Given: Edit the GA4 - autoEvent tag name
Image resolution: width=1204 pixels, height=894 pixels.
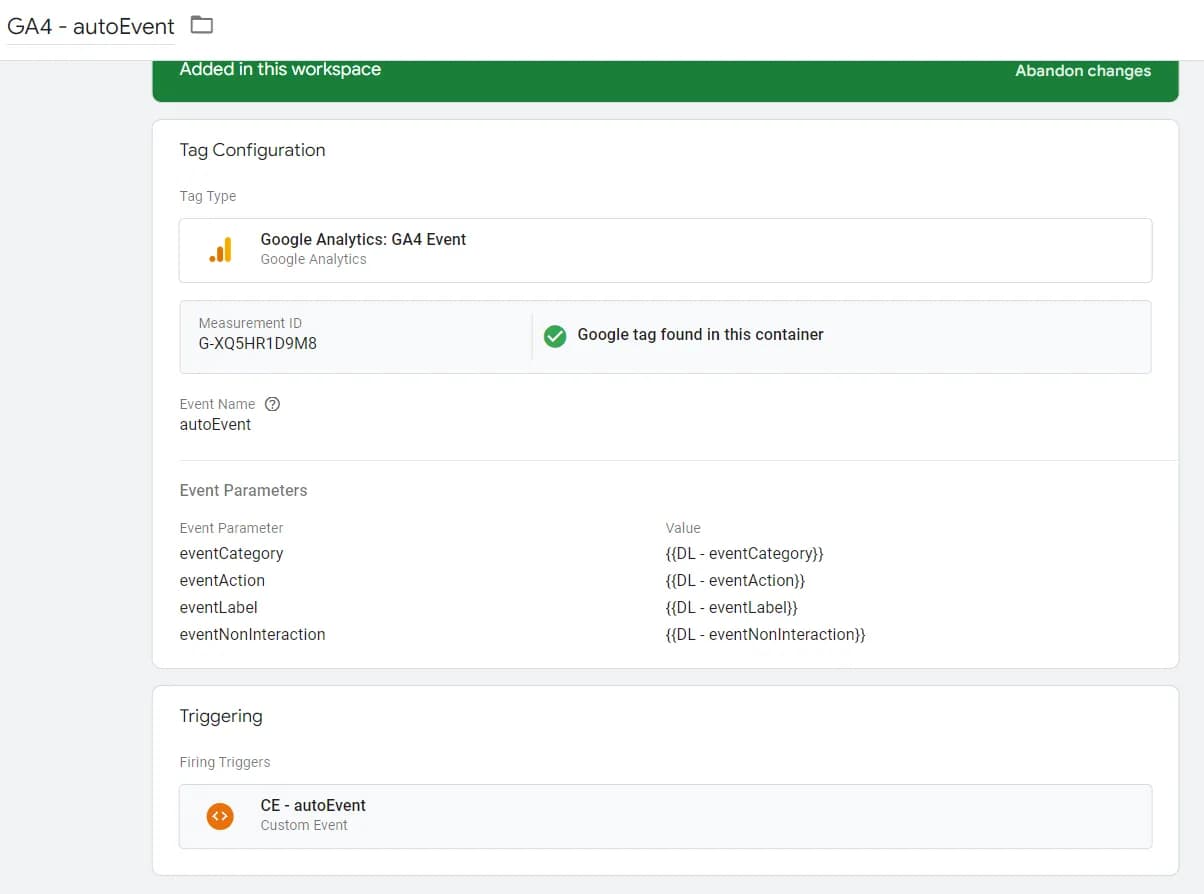Looking at the screenshot, I should [x=91, y=27].
